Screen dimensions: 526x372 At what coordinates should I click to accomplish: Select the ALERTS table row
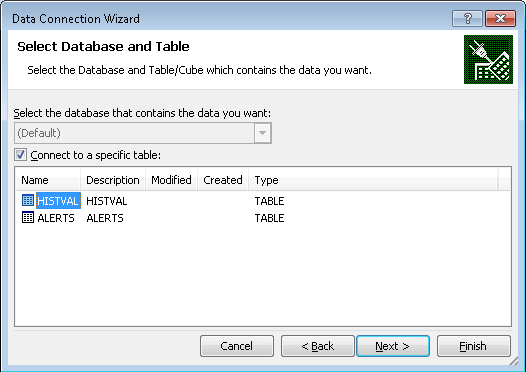(x=153, y=218)
